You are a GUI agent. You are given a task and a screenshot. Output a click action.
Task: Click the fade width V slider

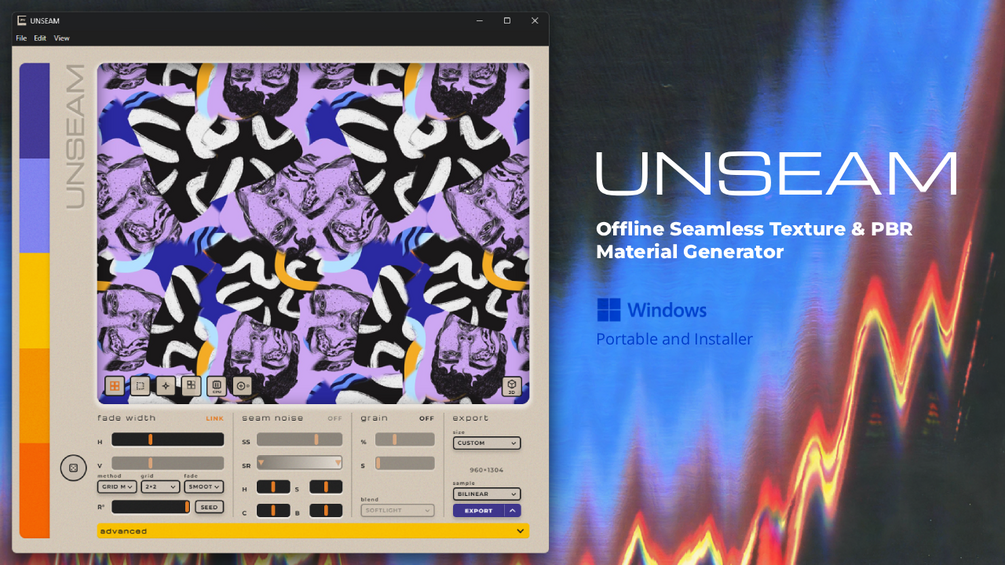point(168,463)
